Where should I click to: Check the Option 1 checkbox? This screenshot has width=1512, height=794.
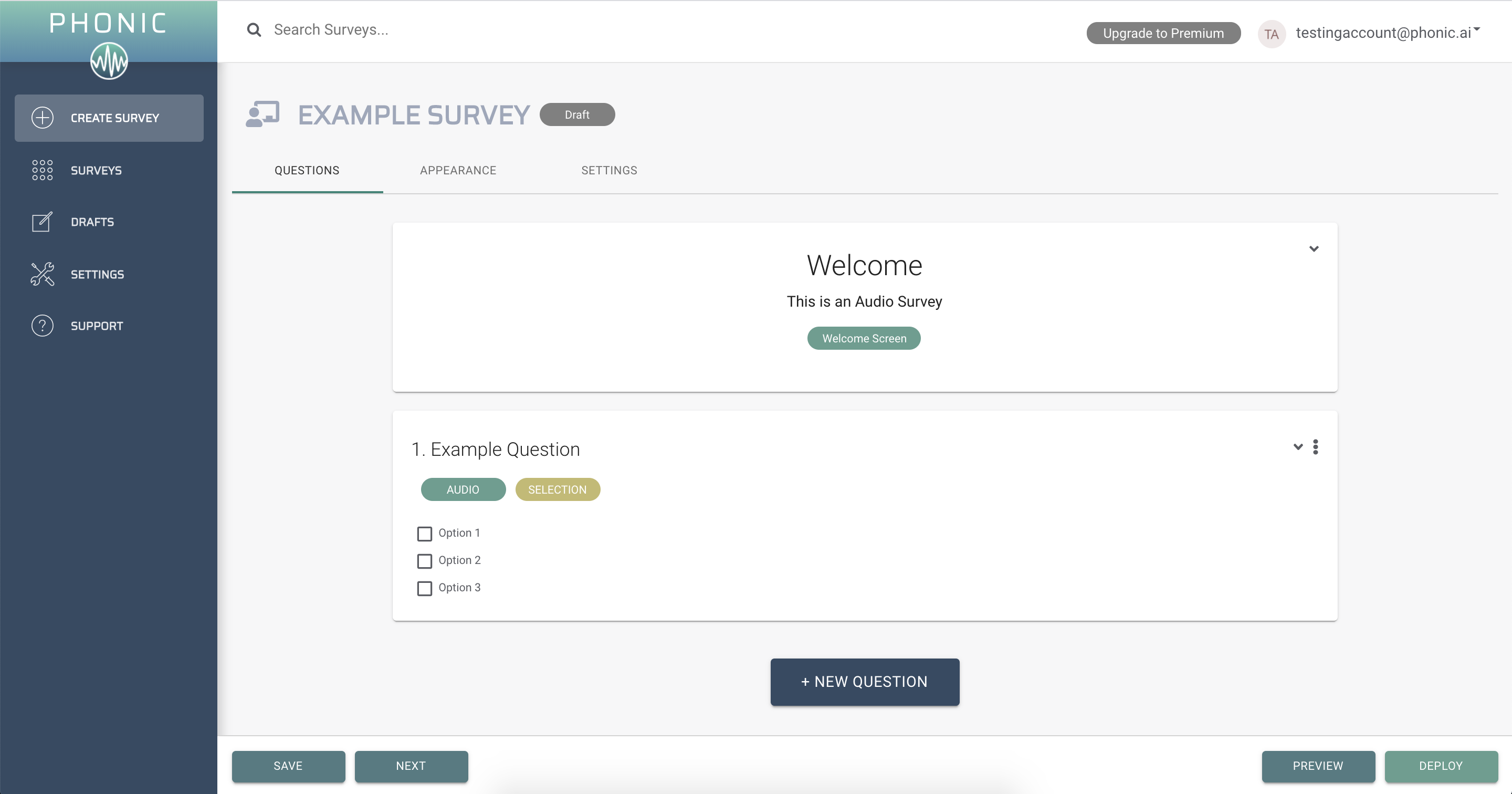coord(424,534)
